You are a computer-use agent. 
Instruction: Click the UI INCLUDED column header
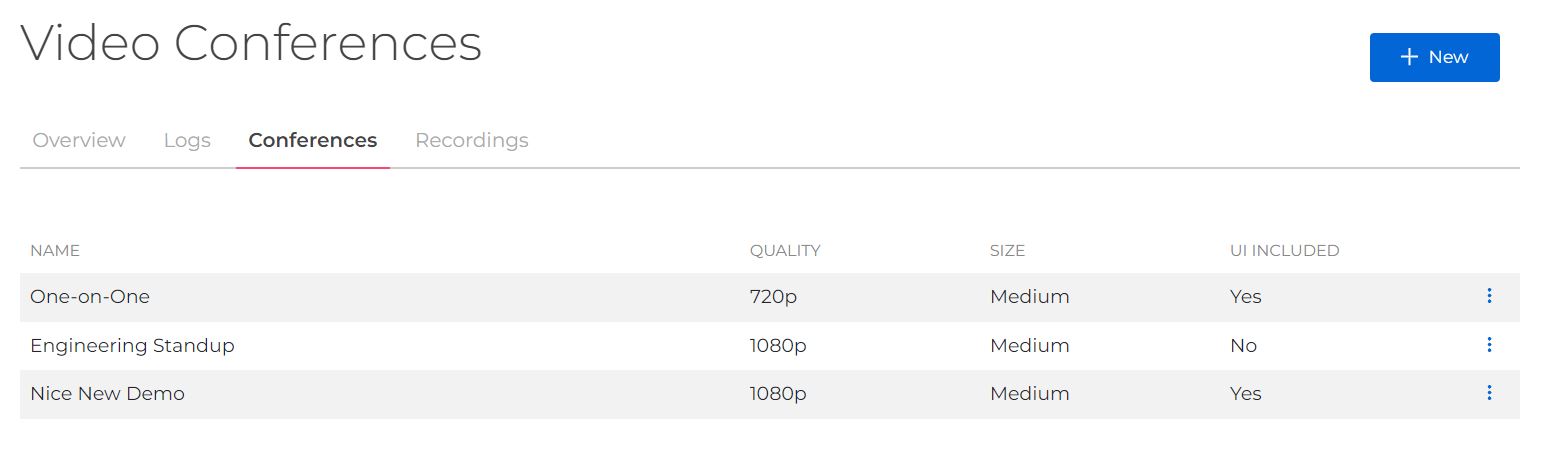pyautogui.click(x=1284, y=250)
